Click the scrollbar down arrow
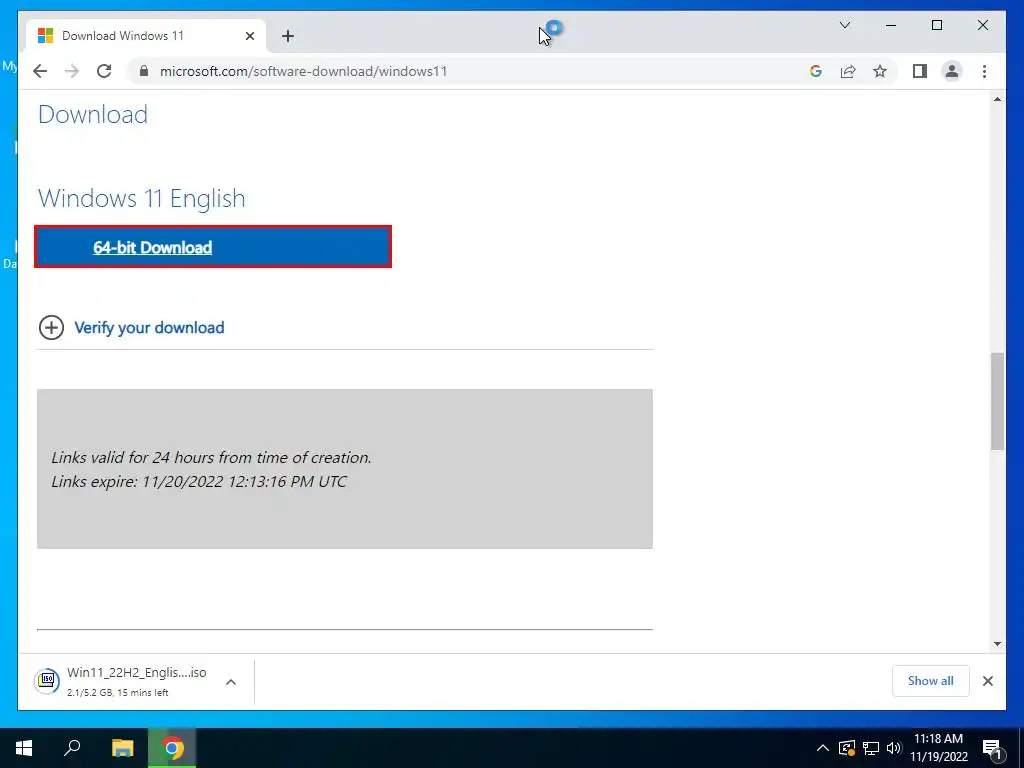Image resolution: width=1024 pixels, height=768 pixels. click(997, 644)
